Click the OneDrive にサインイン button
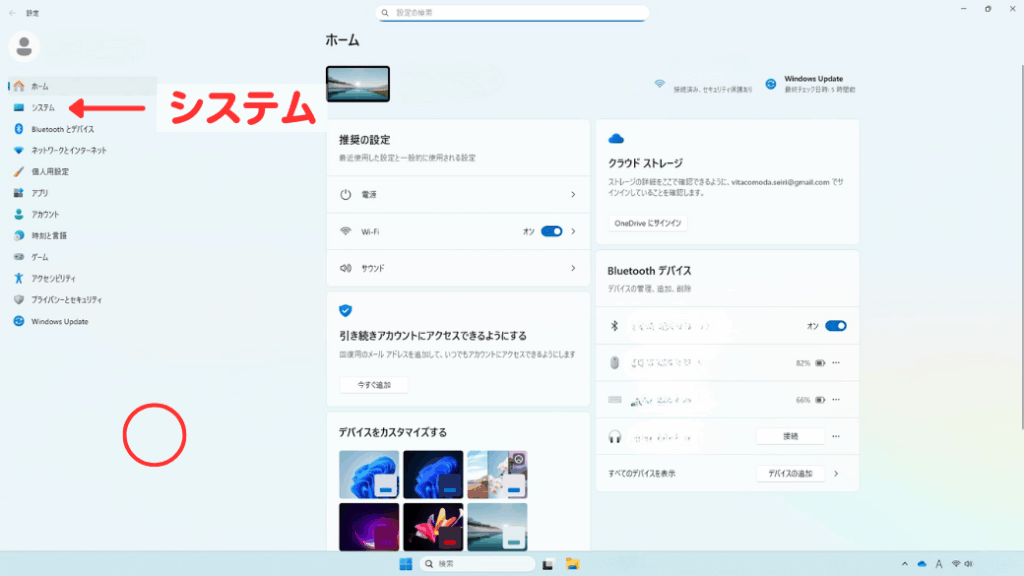Image resolution: width=1024 pixels, height=576 pixels. point(648,223)
